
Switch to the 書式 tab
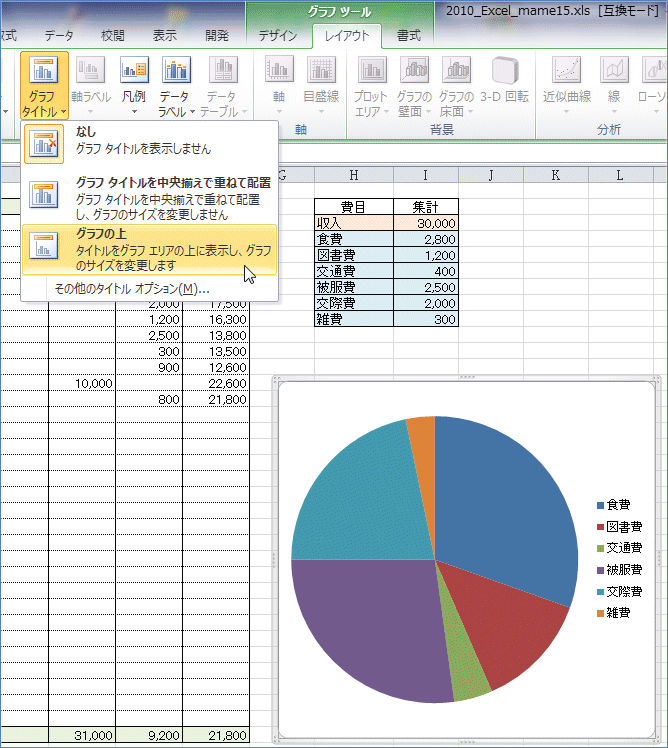tap(409, 36)
